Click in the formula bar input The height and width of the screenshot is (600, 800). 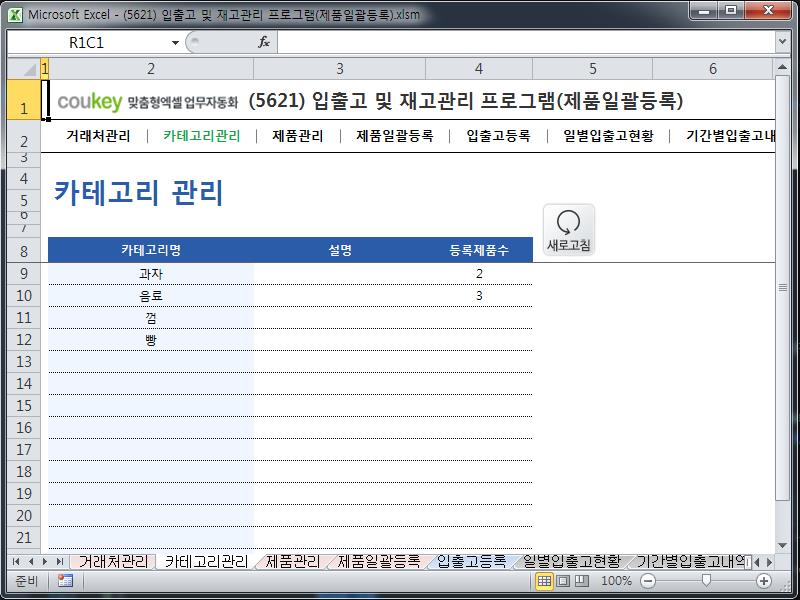pyautogui.click(x=526, y=42)
